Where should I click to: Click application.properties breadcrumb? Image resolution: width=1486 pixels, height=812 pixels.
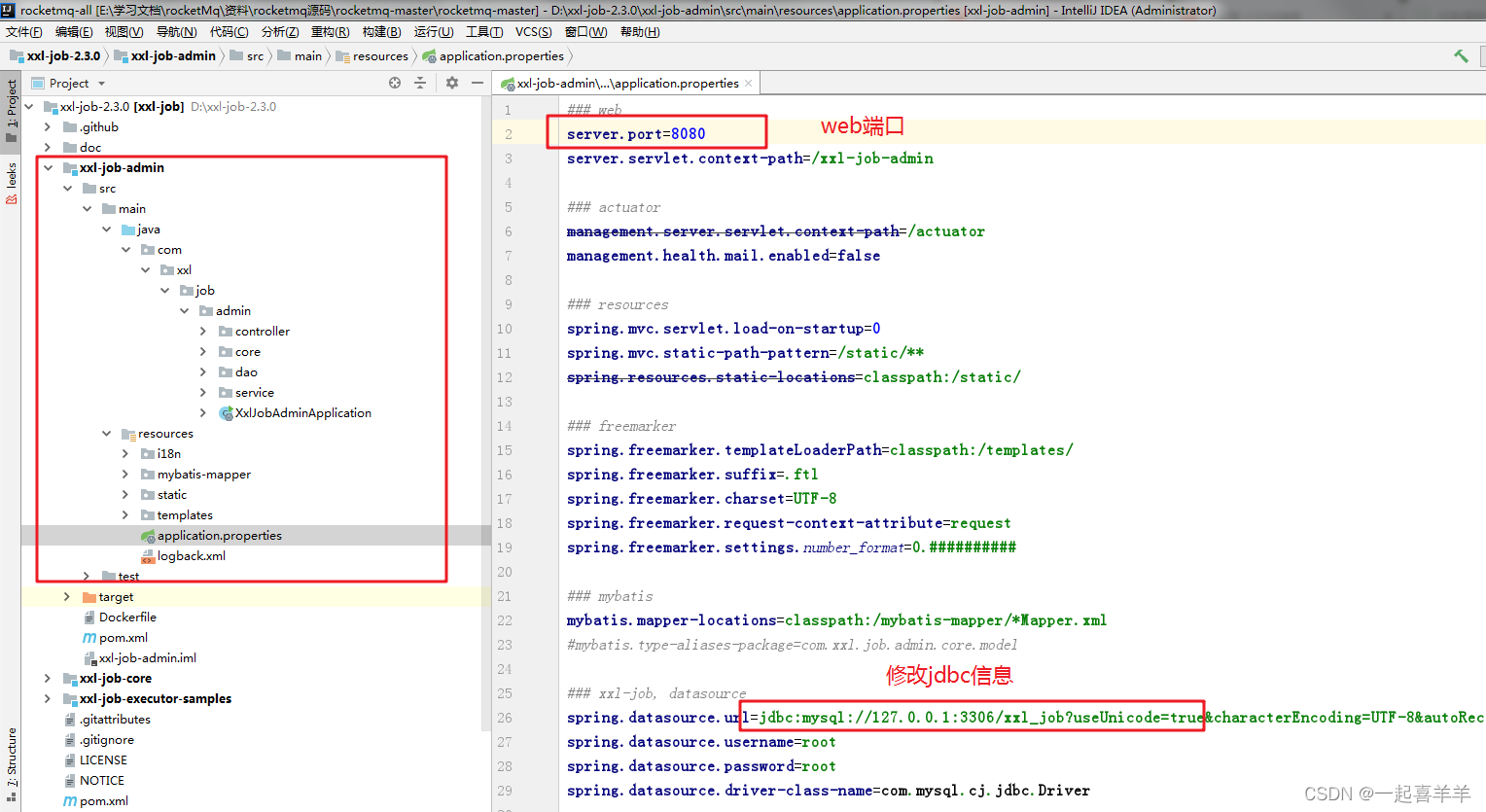pyautogui.click(x=493, y=56)
